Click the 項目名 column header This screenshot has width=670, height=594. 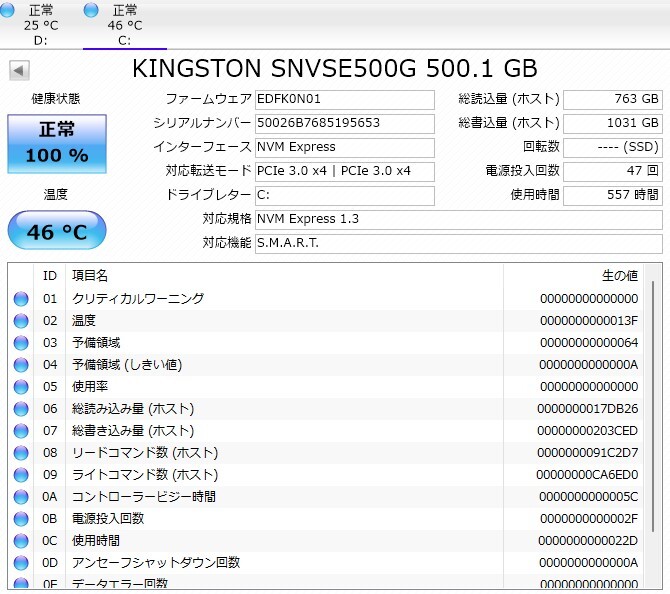pos(90,276)
